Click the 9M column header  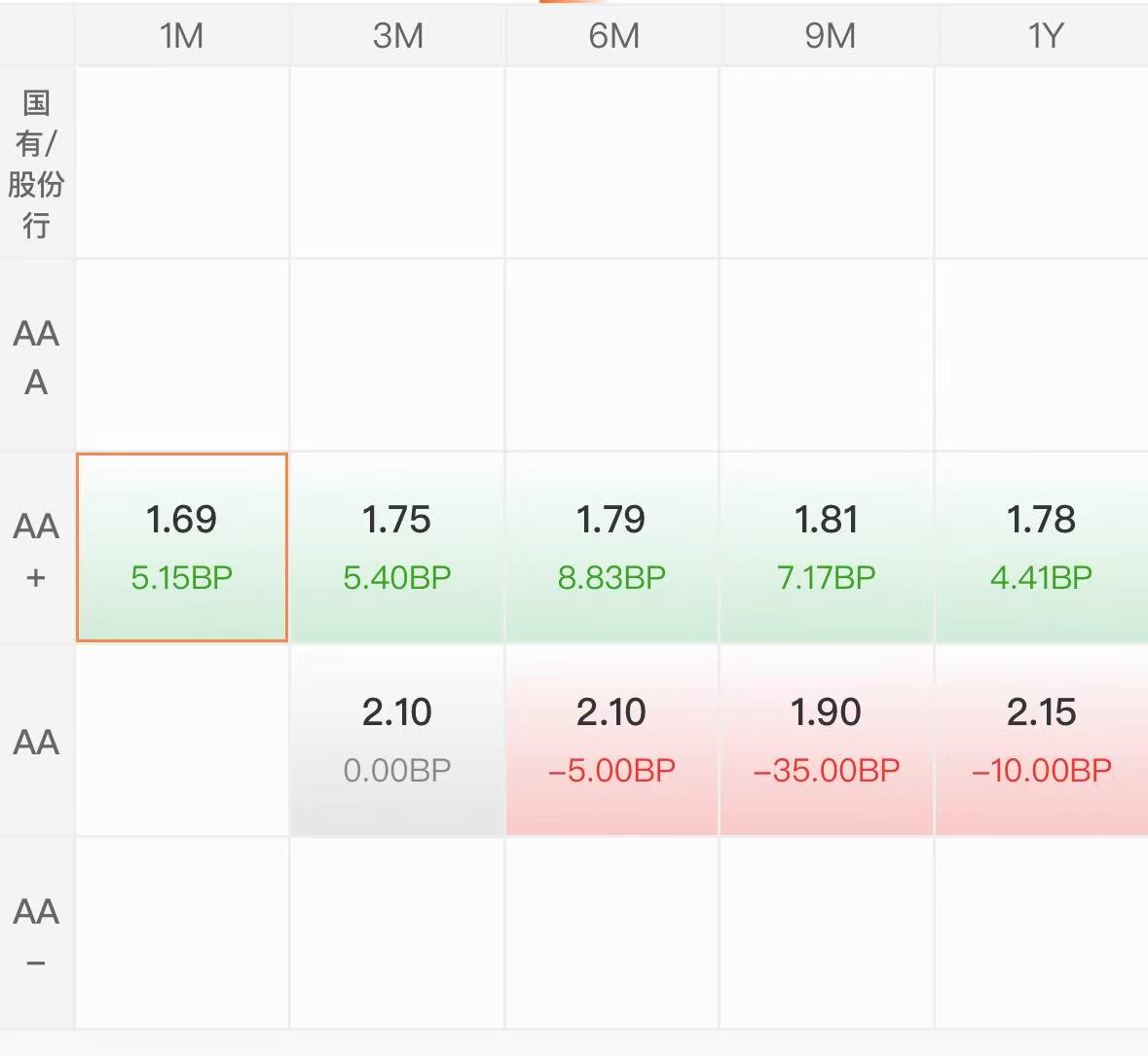[x=830, y=36]
